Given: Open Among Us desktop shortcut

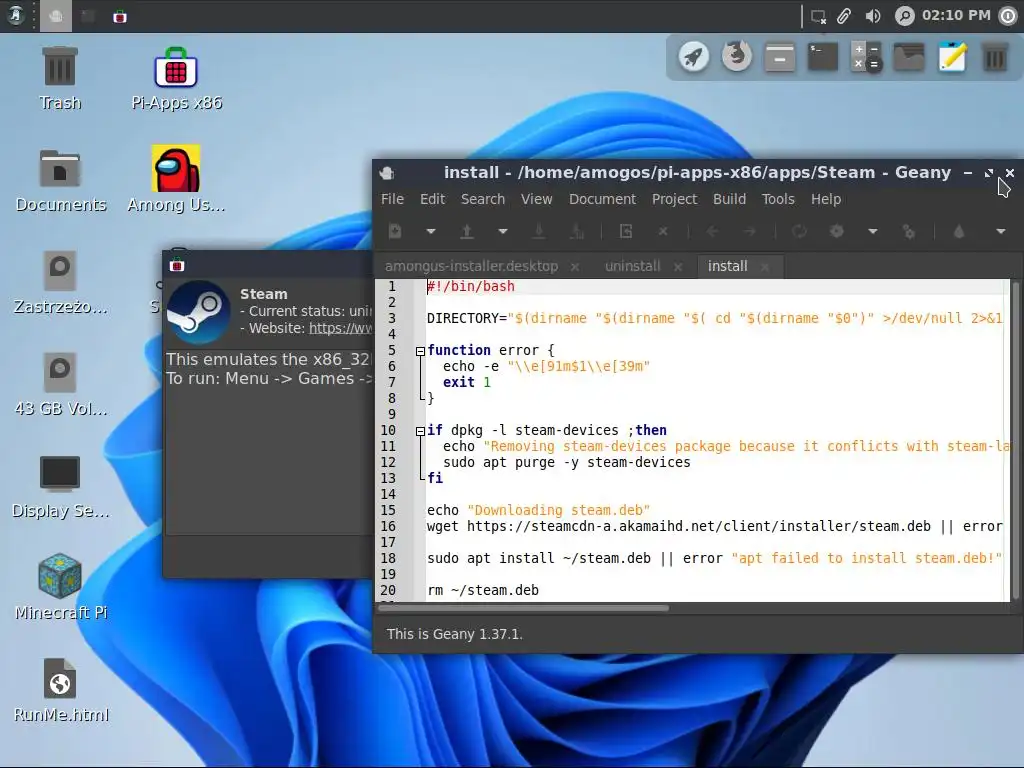Looking at the screenshot, I should pos(176,180).
